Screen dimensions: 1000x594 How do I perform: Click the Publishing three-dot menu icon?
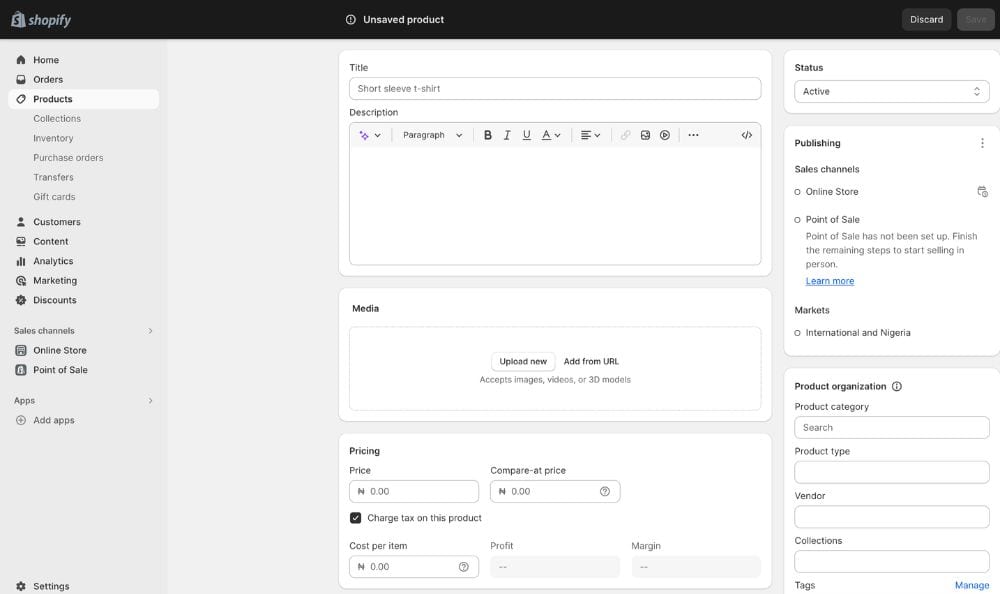coord(982,143)
